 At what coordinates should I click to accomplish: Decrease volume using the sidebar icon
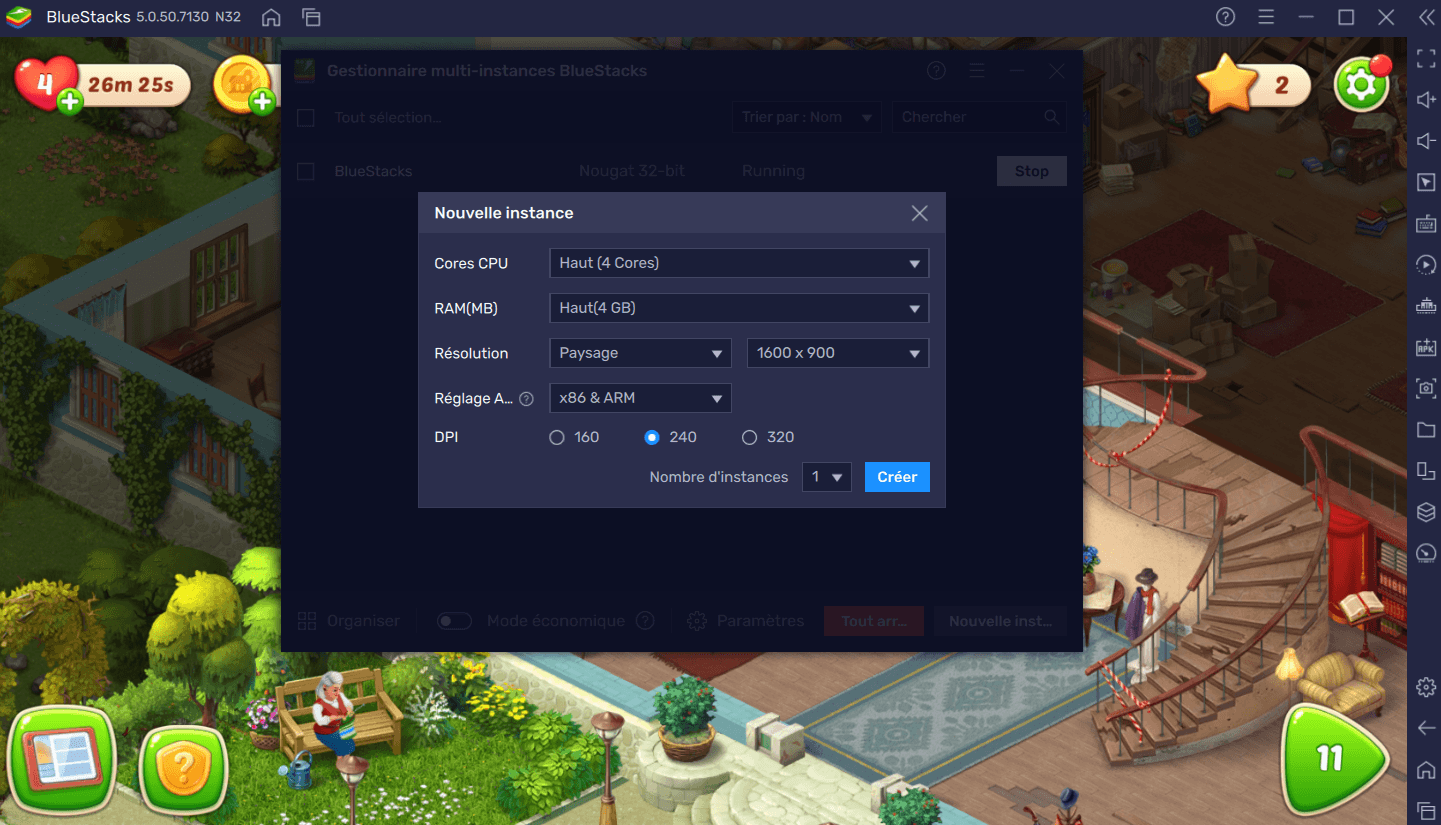(1426, 141)
